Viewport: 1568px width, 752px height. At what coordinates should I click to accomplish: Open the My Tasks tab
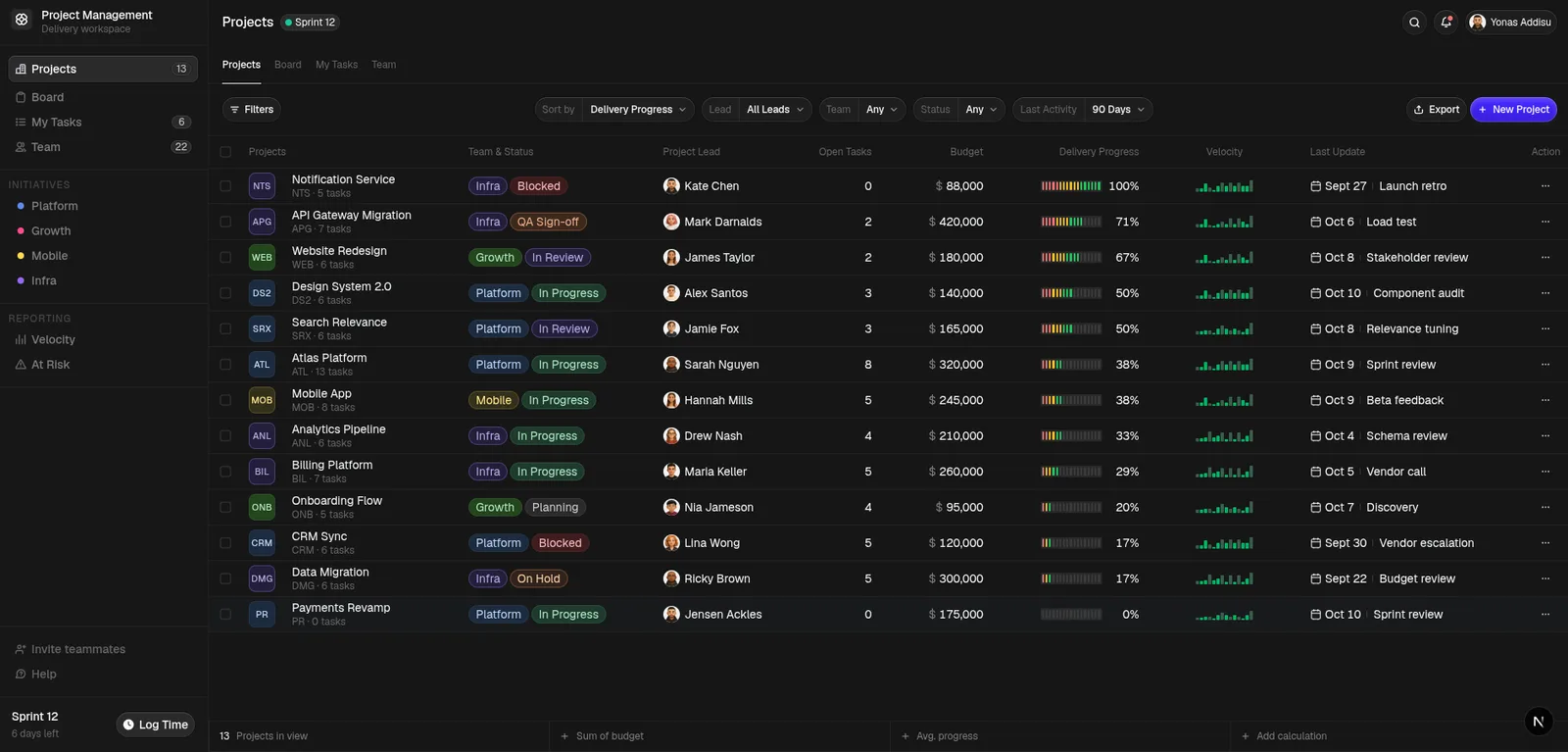pyautogui.click(x=336, y=65)
